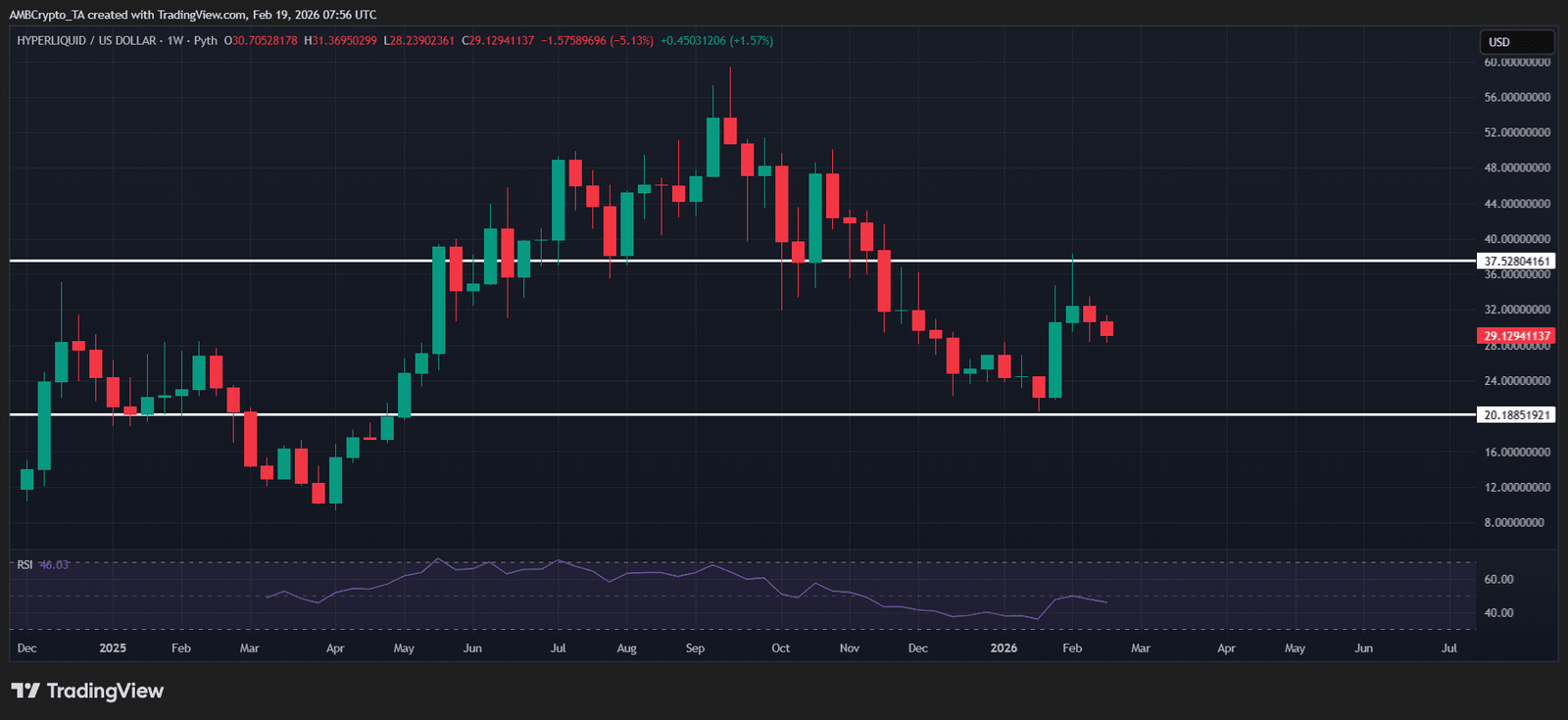1568x720 pixels.
Task: Click the 56.00000000 price scale label
Action: click(x=1516, y=98)
